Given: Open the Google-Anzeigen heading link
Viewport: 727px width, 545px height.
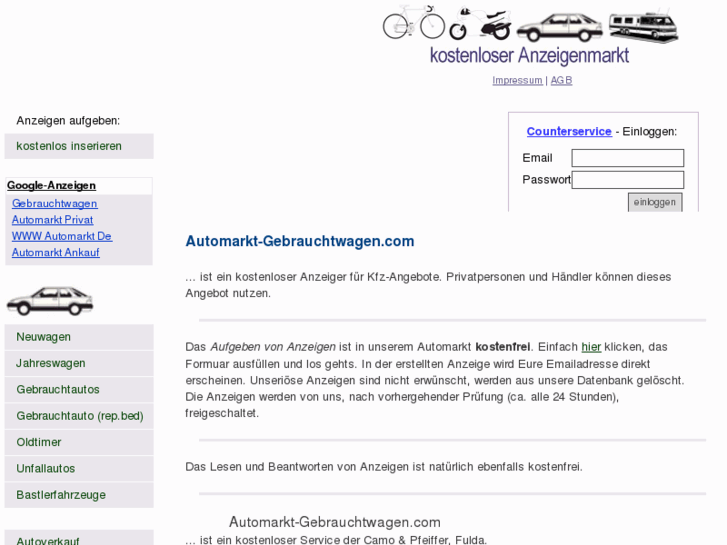Looking at the screenshot, I should coord(51,186).
